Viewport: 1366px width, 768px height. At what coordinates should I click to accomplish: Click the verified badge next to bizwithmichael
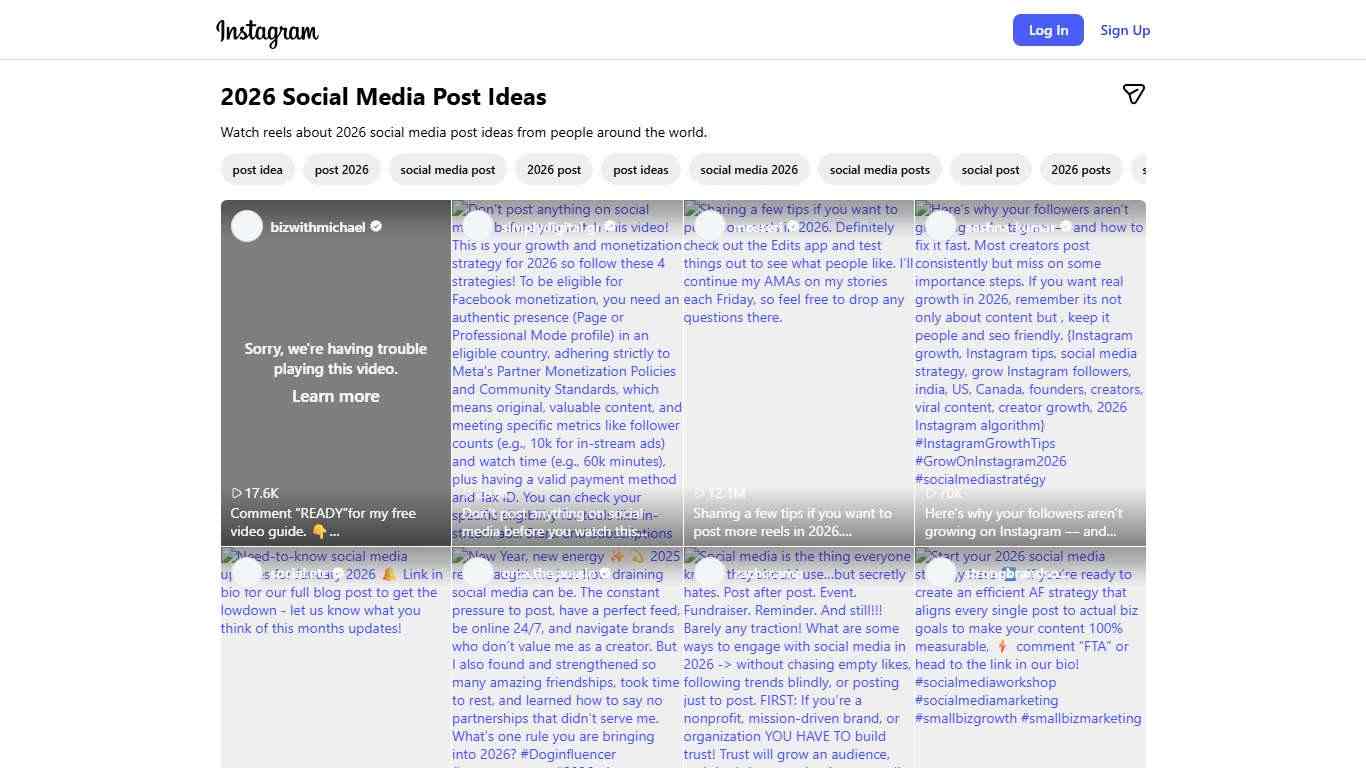[375, 226]
